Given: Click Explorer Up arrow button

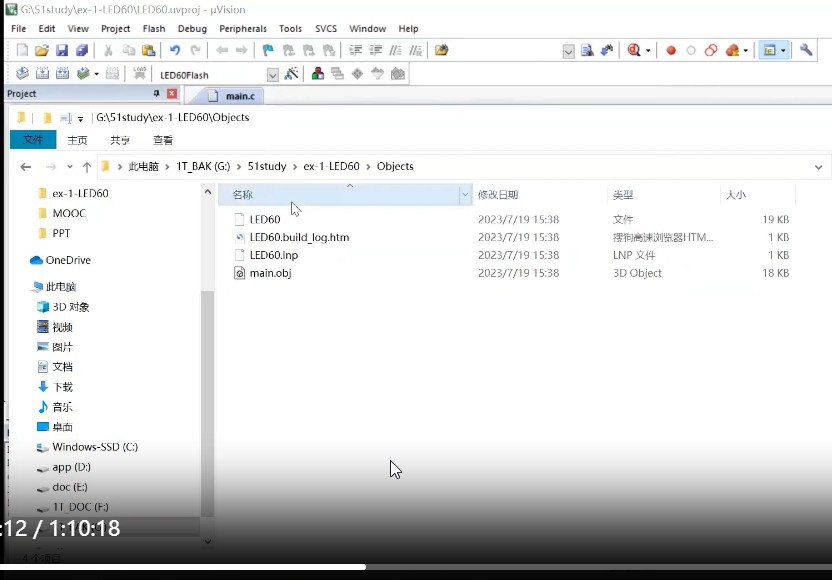Looking at the screenshot, I should tap(87, 167).
